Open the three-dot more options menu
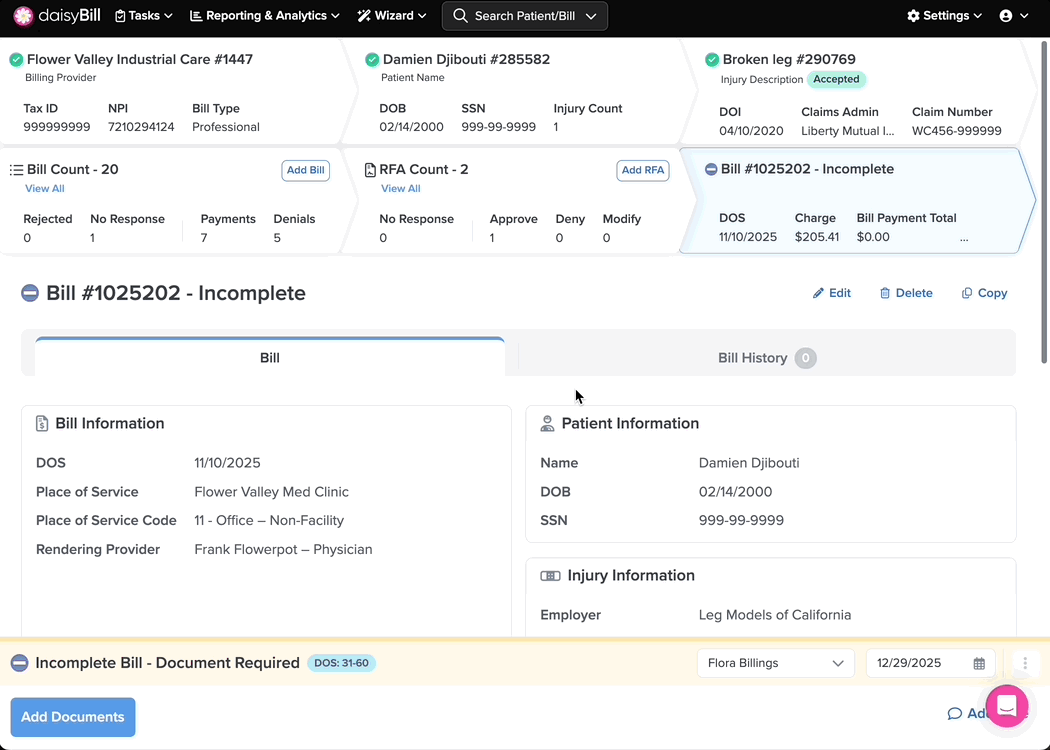Viewport: 1050px width, 750px height. click(1025, 663)
